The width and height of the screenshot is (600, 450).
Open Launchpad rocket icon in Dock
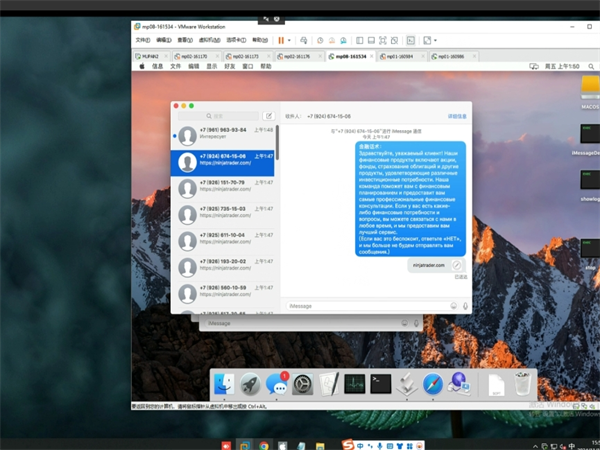250,383
